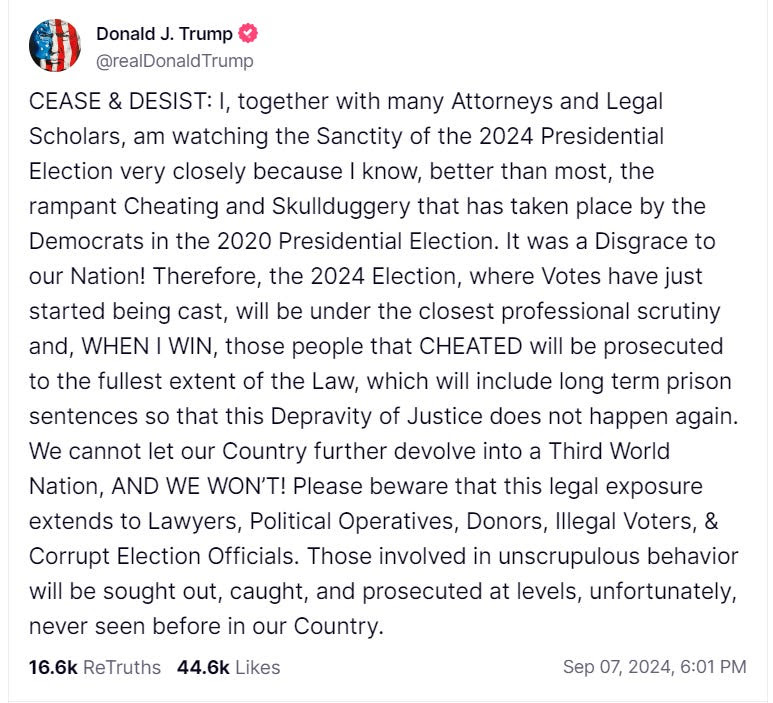The image size is (773, 703).
Task: Open the Sep 07, 2024 timestamp
Action: pos(619,667)
